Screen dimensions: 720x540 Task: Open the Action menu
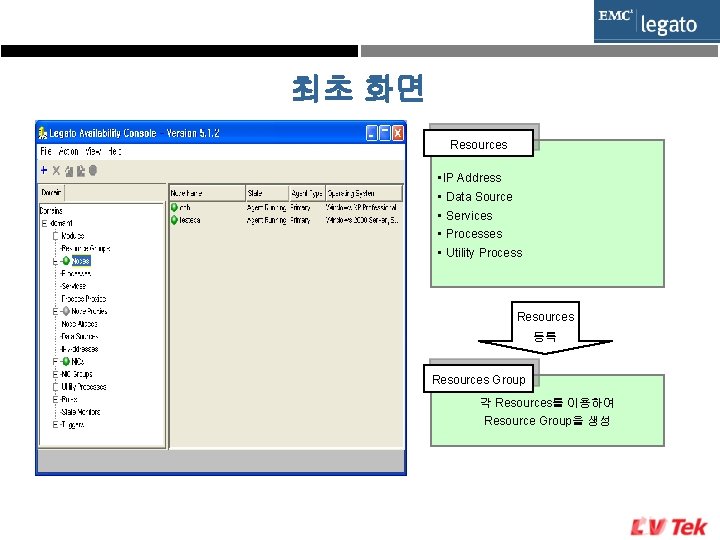[x=68, y=151]
